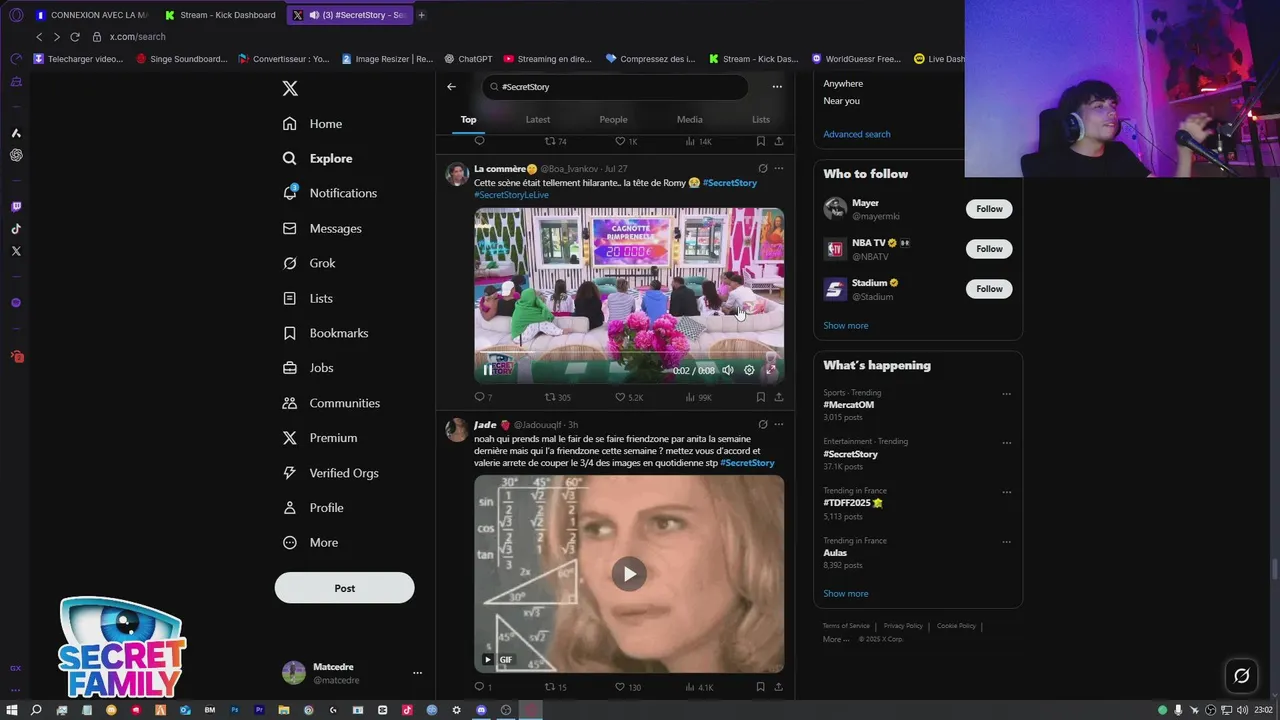Toggle video fullscreen icon
The image size is (1280, 720).
pyautogui.click(x=770, y=370)
